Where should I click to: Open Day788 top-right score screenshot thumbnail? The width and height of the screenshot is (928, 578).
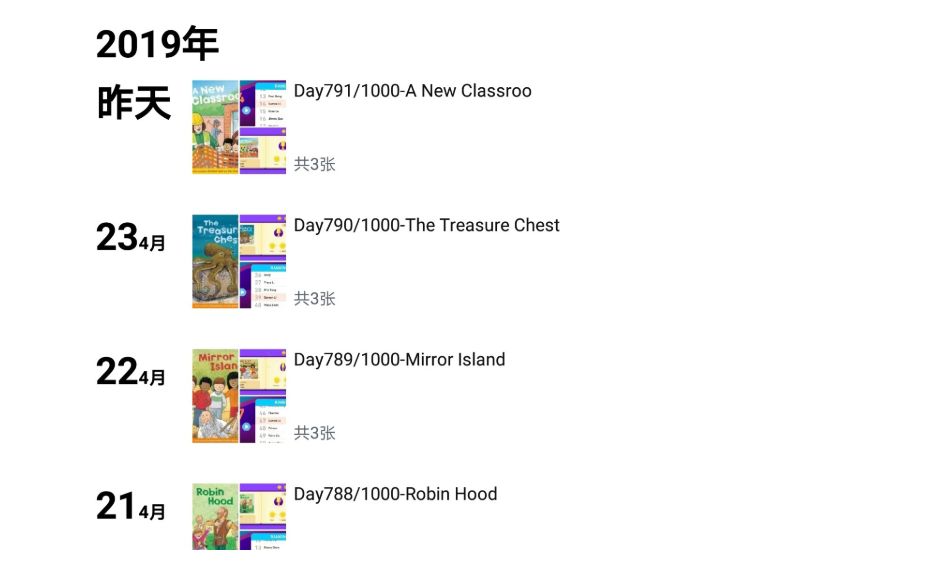pyautogui.click(x=263, y=506)
